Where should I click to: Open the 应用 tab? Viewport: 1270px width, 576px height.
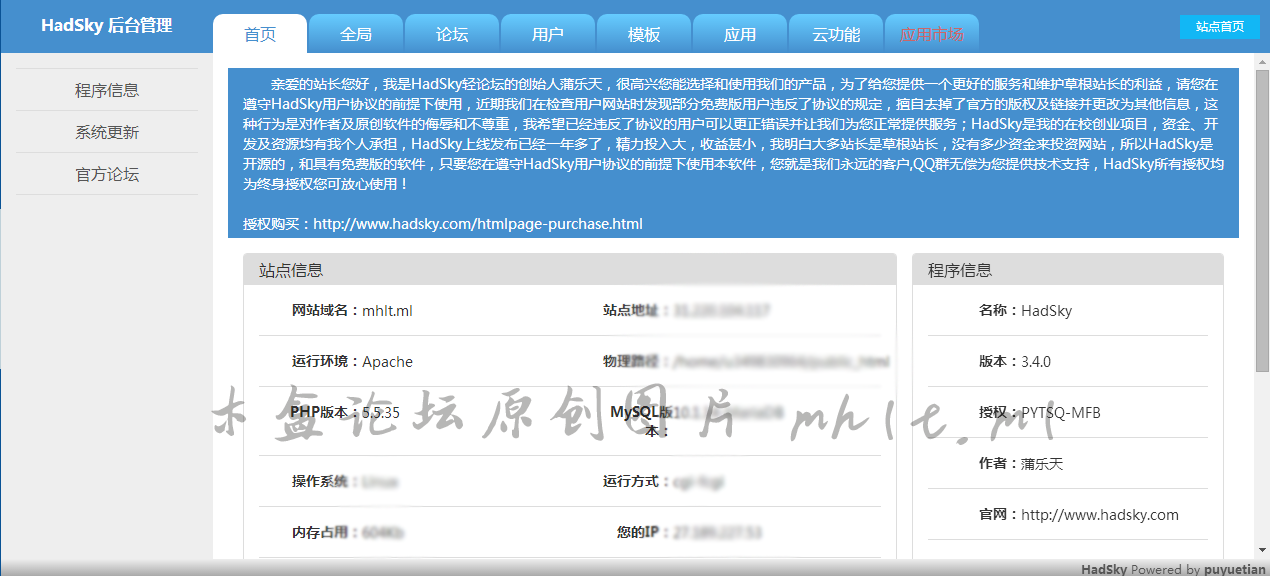740,34
